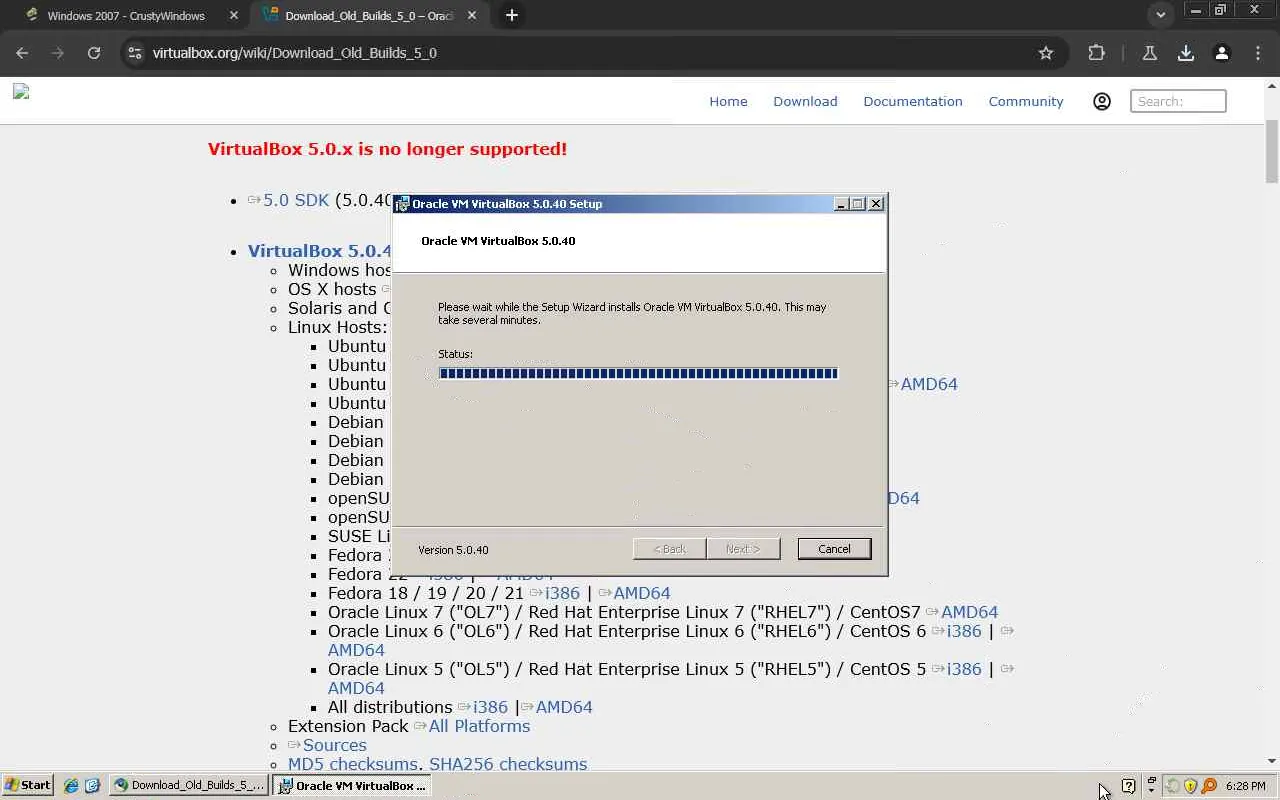The image size is (1280, 800).
Task: Launch Internet Explorer from quick launch
Action: (71, 786)
